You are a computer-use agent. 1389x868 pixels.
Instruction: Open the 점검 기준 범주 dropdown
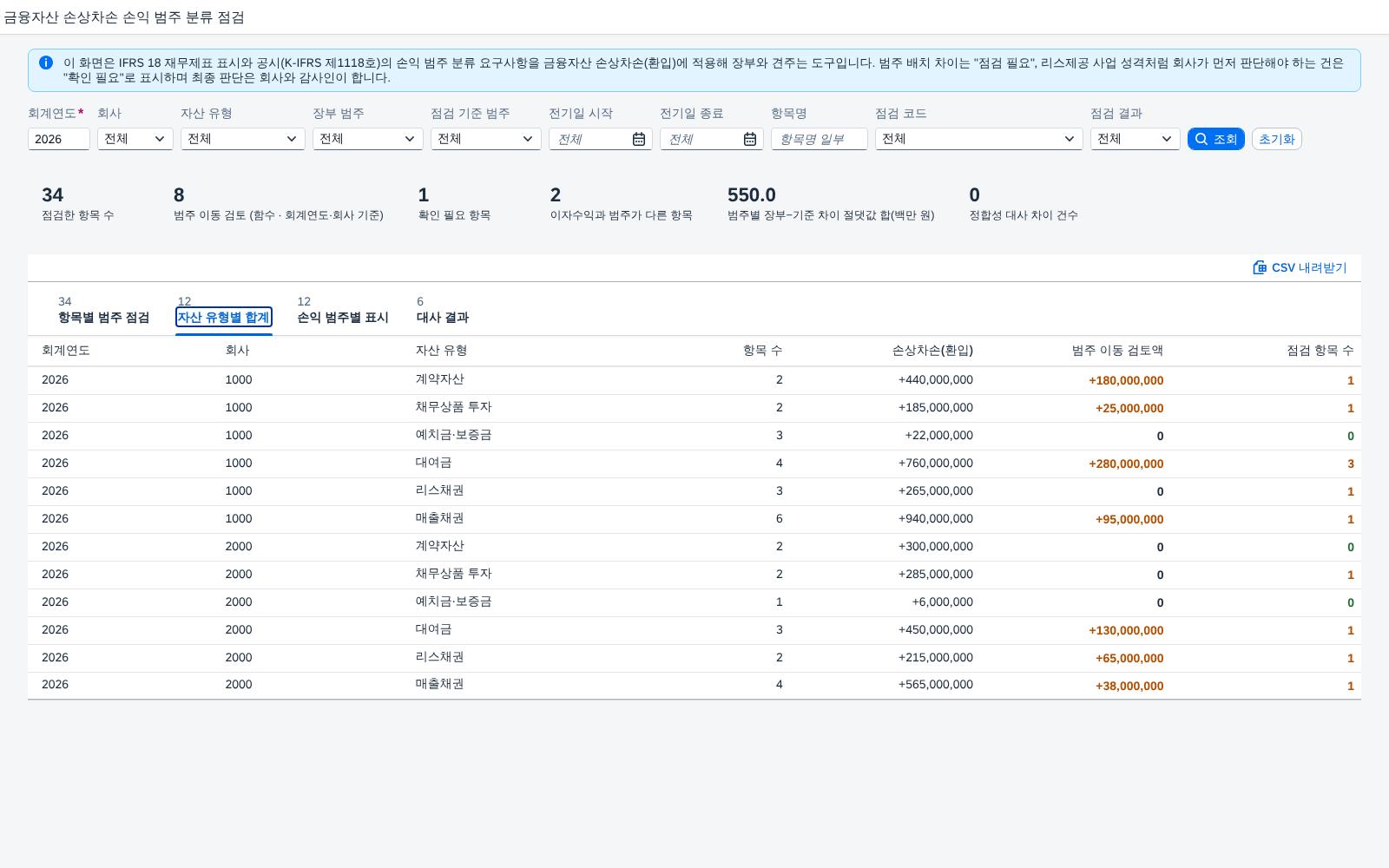486,139
